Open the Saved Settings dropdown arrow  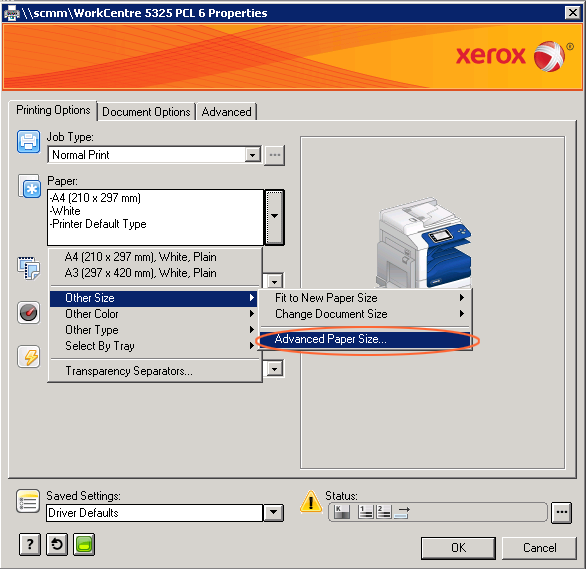tap(274, 513)
